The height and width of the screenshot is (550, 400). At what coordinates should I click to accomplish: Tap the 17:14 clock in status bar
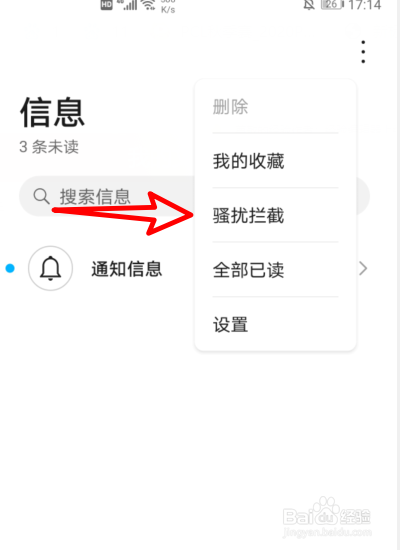(x=365, y=5)
